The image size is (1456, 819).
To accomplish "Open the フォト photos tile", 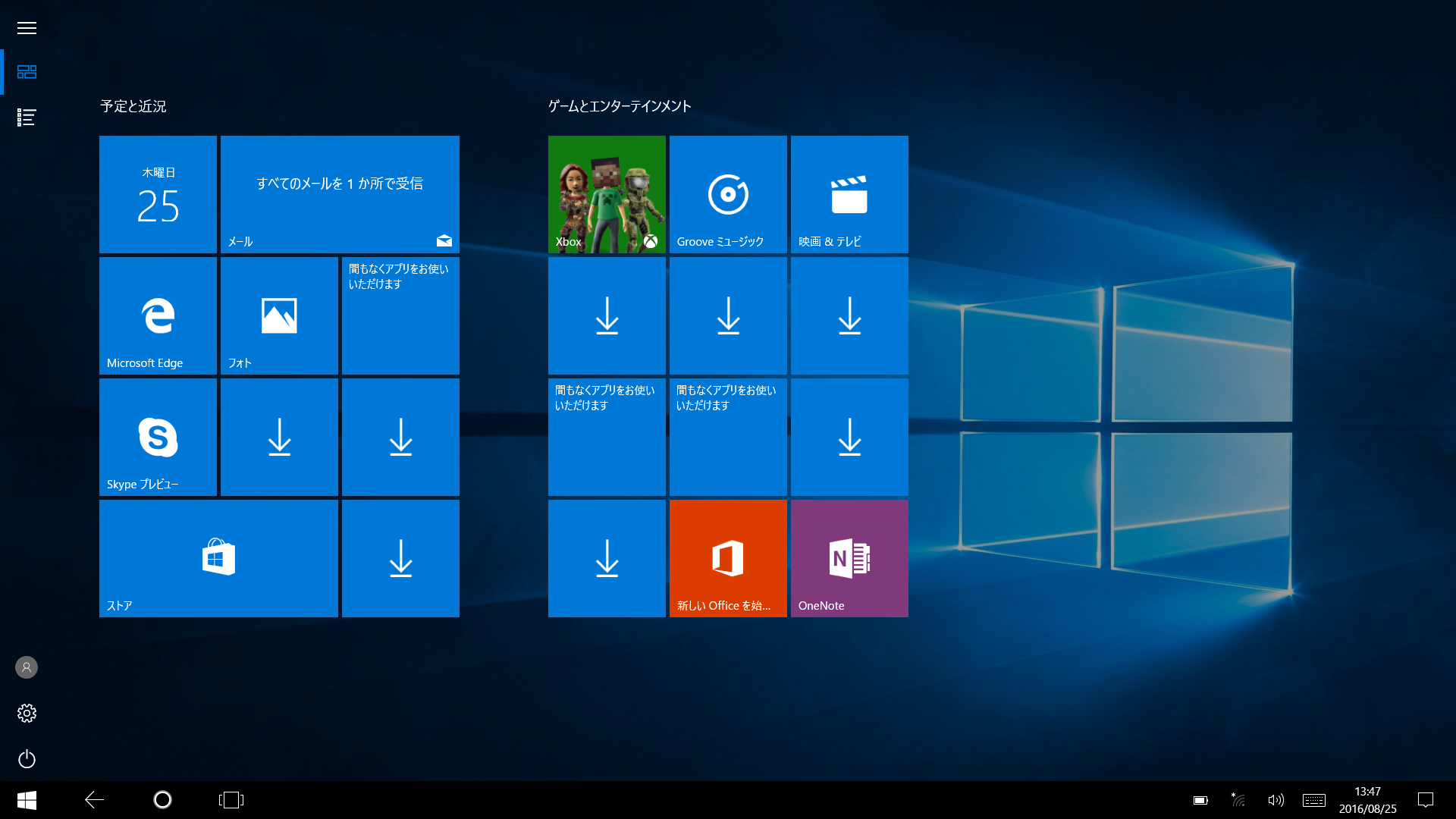I will click(279, 315).
